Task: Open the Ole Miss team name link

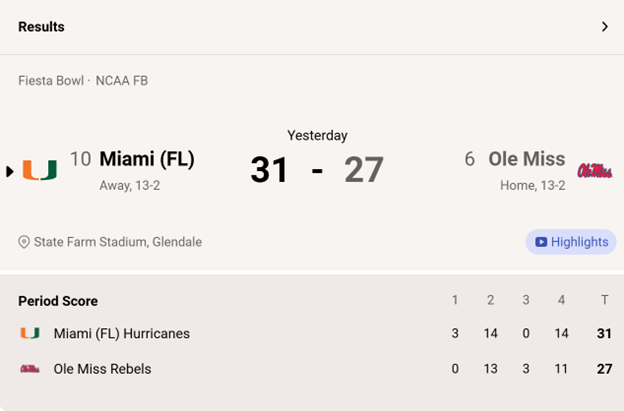Action: tap(526, 159)
